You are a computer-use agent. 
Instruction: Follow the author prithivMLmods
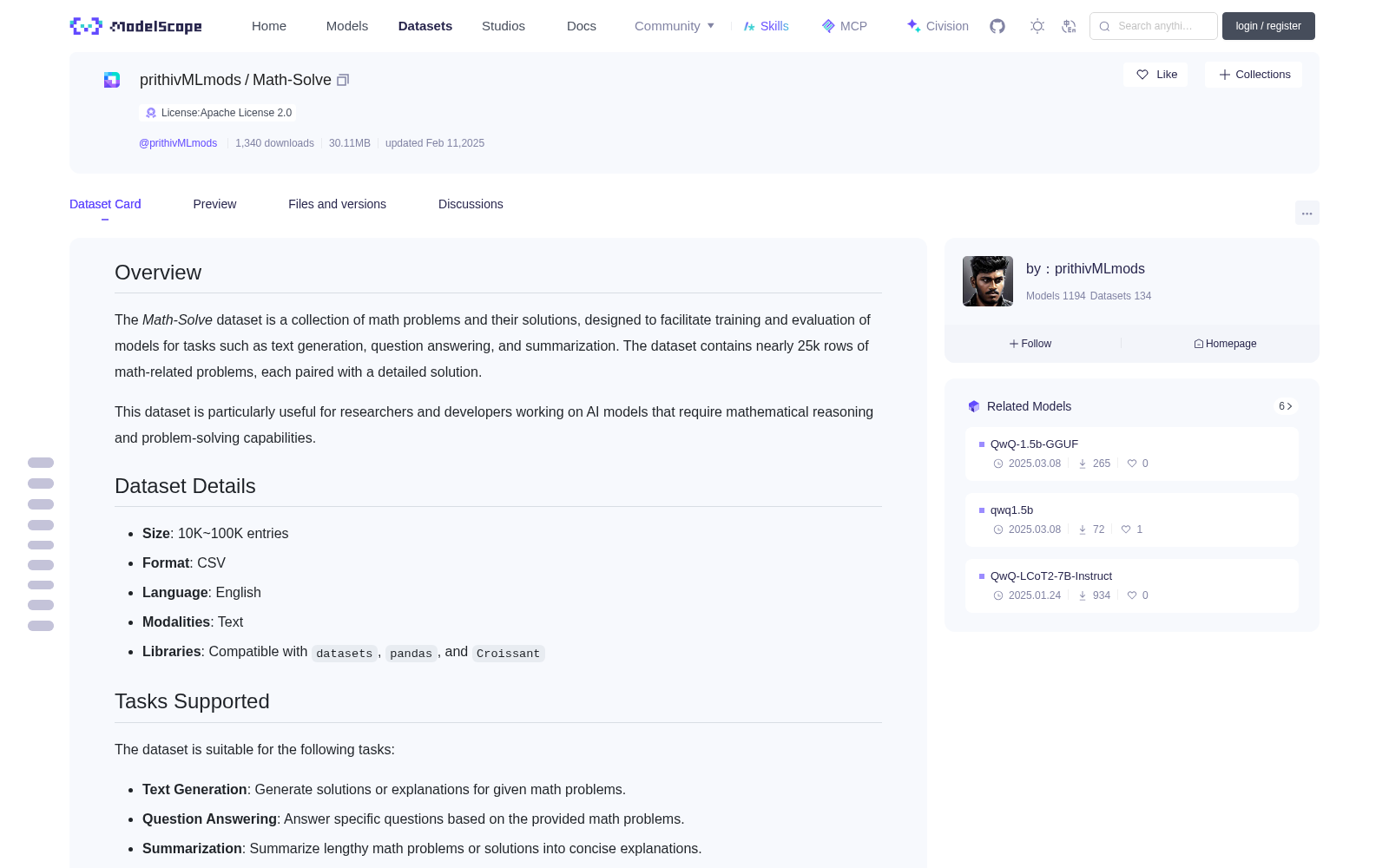pyautogui.click(x=1030, y=344)
